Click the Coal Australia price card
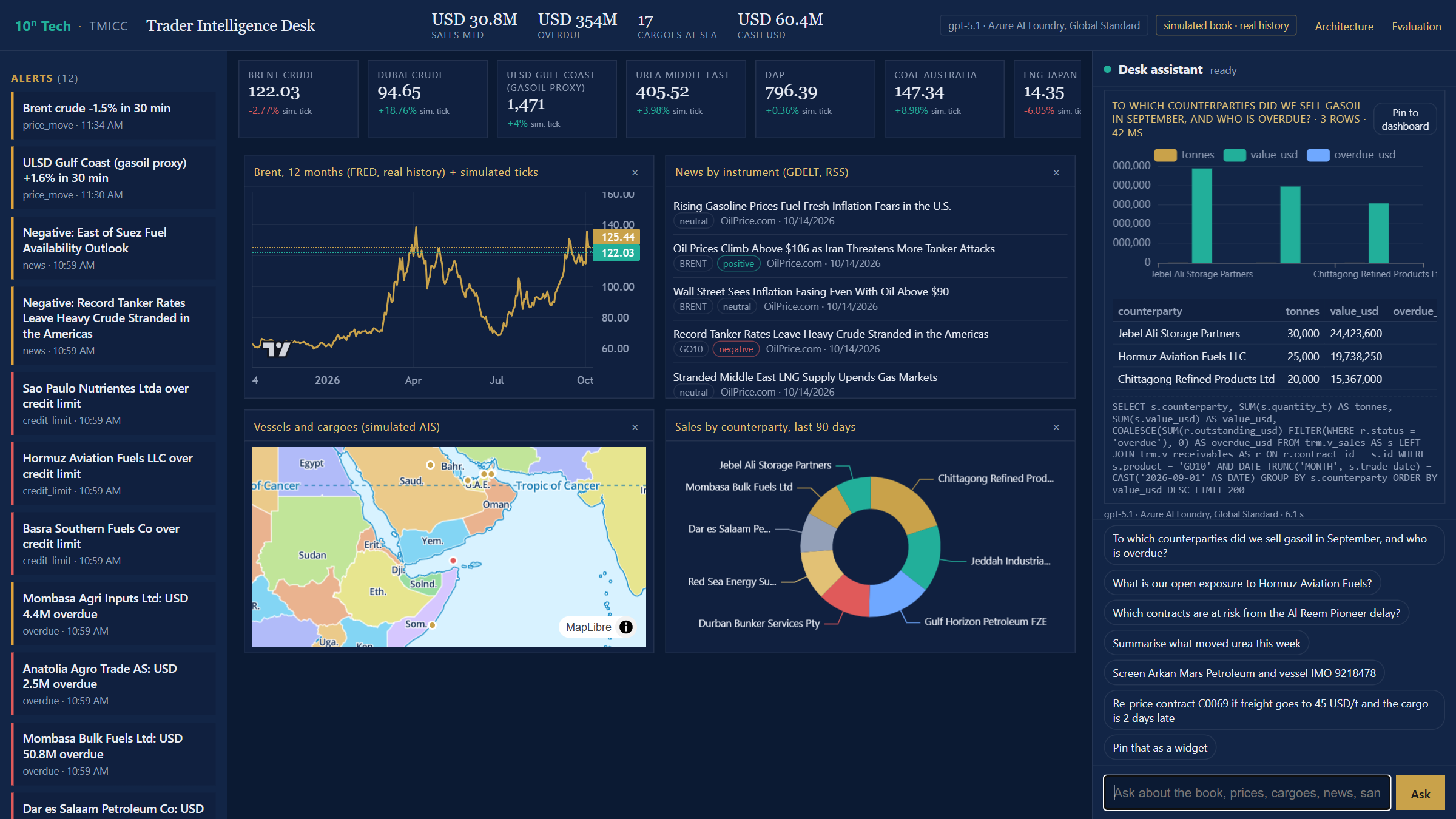 (x=944, y=99)
